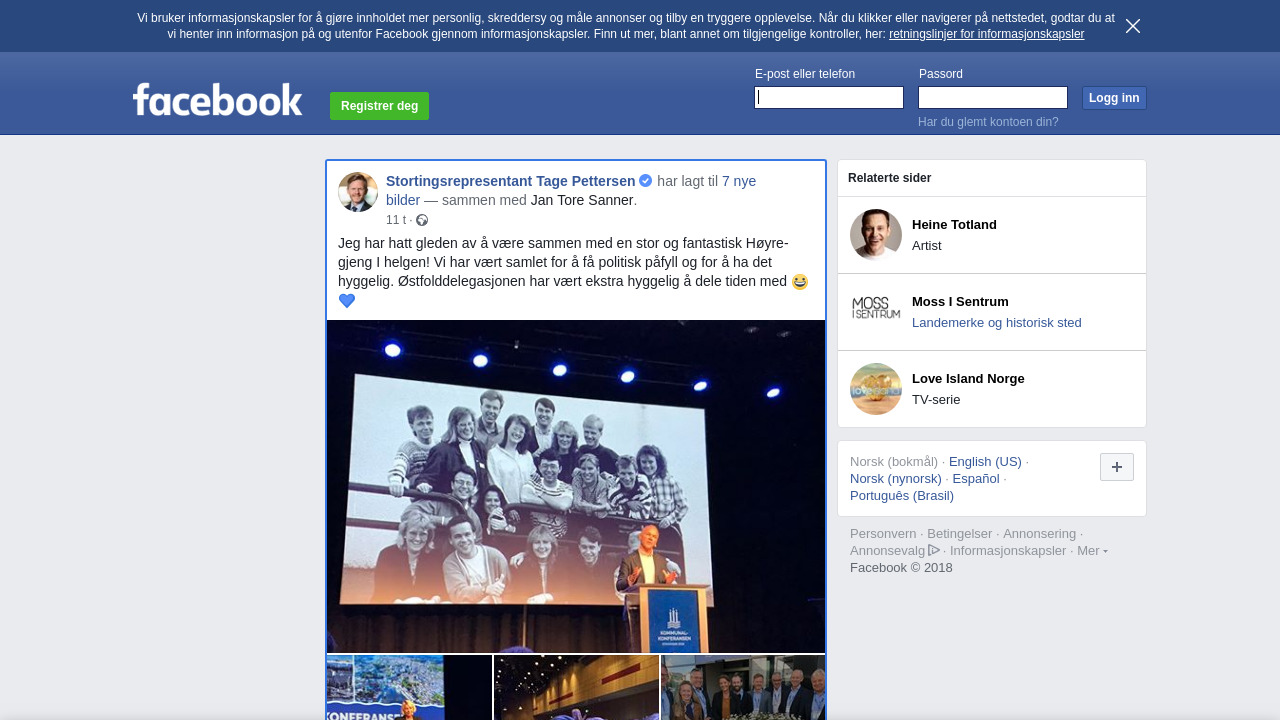The height and width of the screenshot is (720, 1280).
Task: Click the AdChoices triangle icon
Action: tap(934, 550)
